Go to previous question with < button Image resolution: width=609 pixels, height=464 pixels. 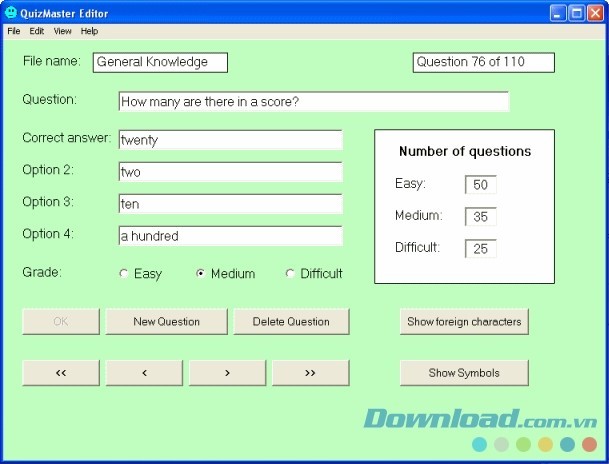point(144,373)
